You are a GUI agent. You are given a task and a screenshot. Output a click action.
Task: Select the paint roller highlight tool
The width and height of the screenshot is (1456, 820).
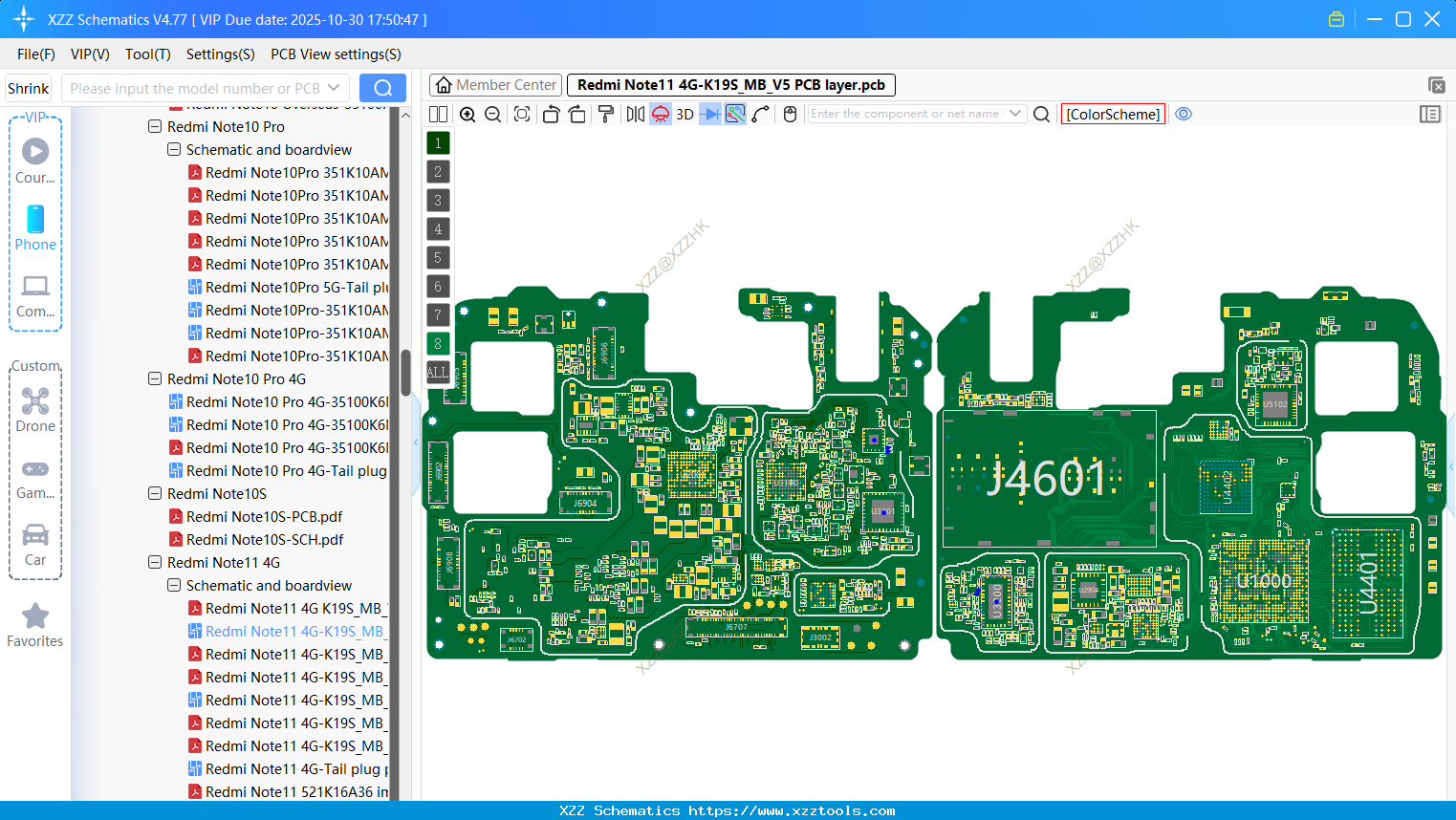[x=606, y=115]
